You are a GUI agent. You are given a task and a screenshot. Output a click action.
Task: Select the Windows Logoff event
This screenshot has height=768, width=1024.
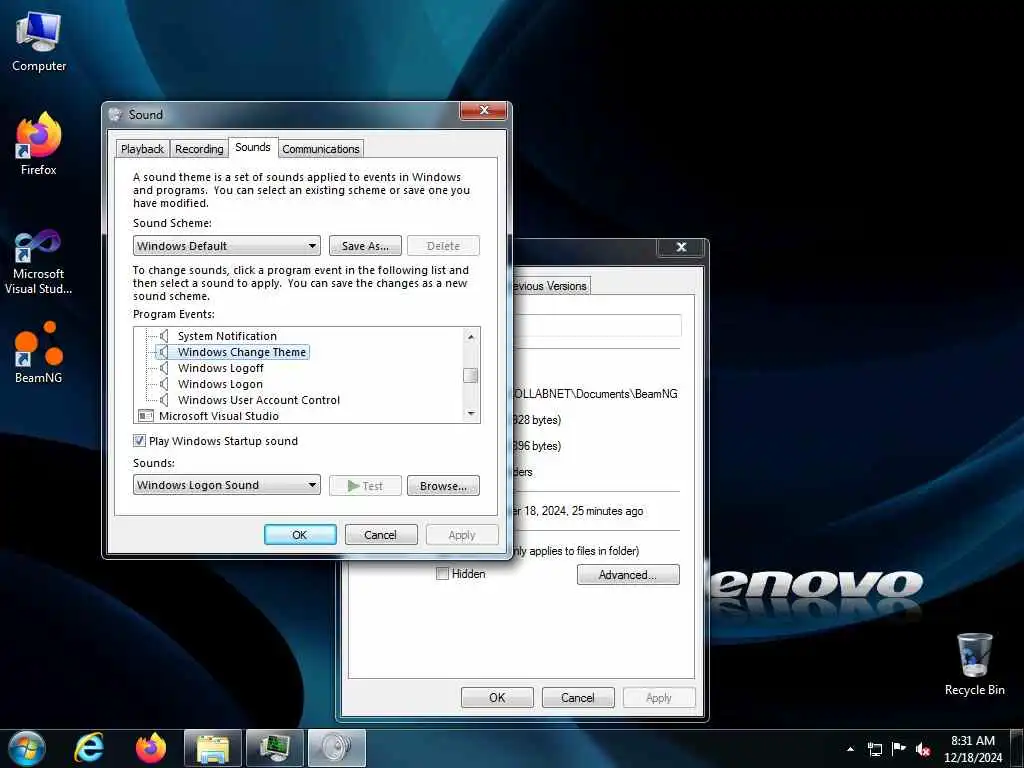click(x=221, y=368)
